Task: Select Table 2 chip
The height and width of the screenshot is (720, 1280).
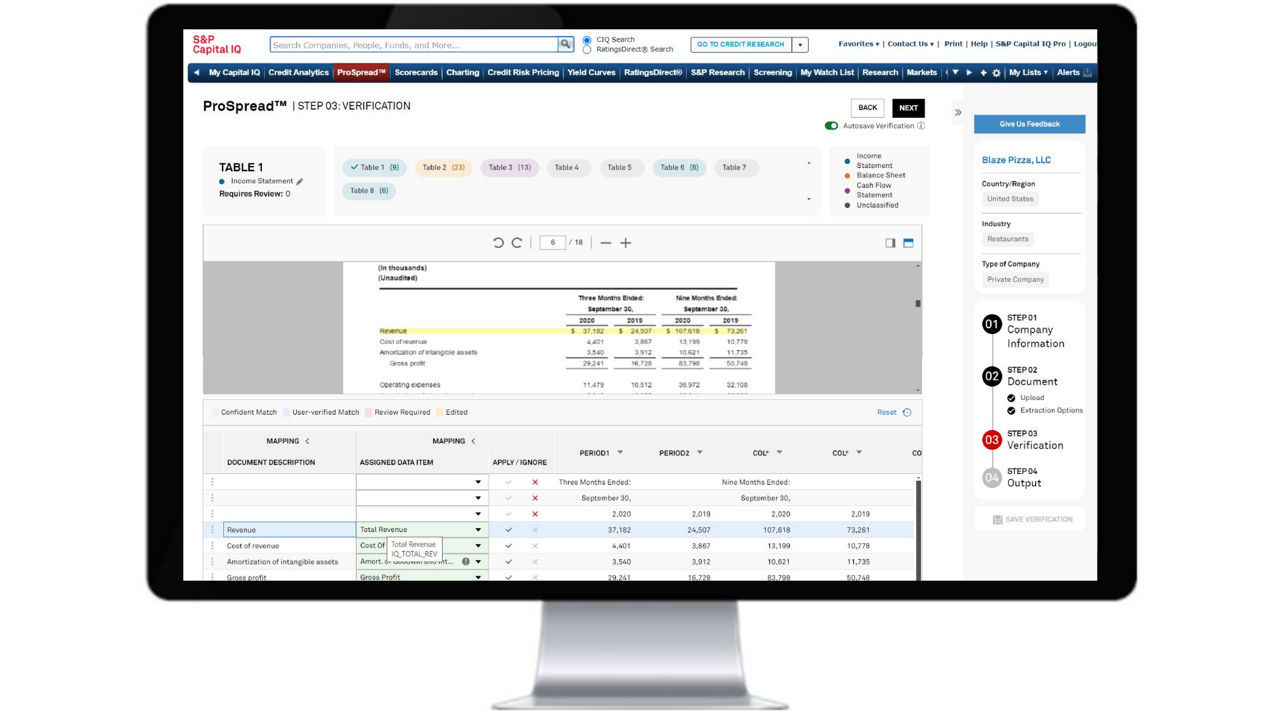Action: 444,168
